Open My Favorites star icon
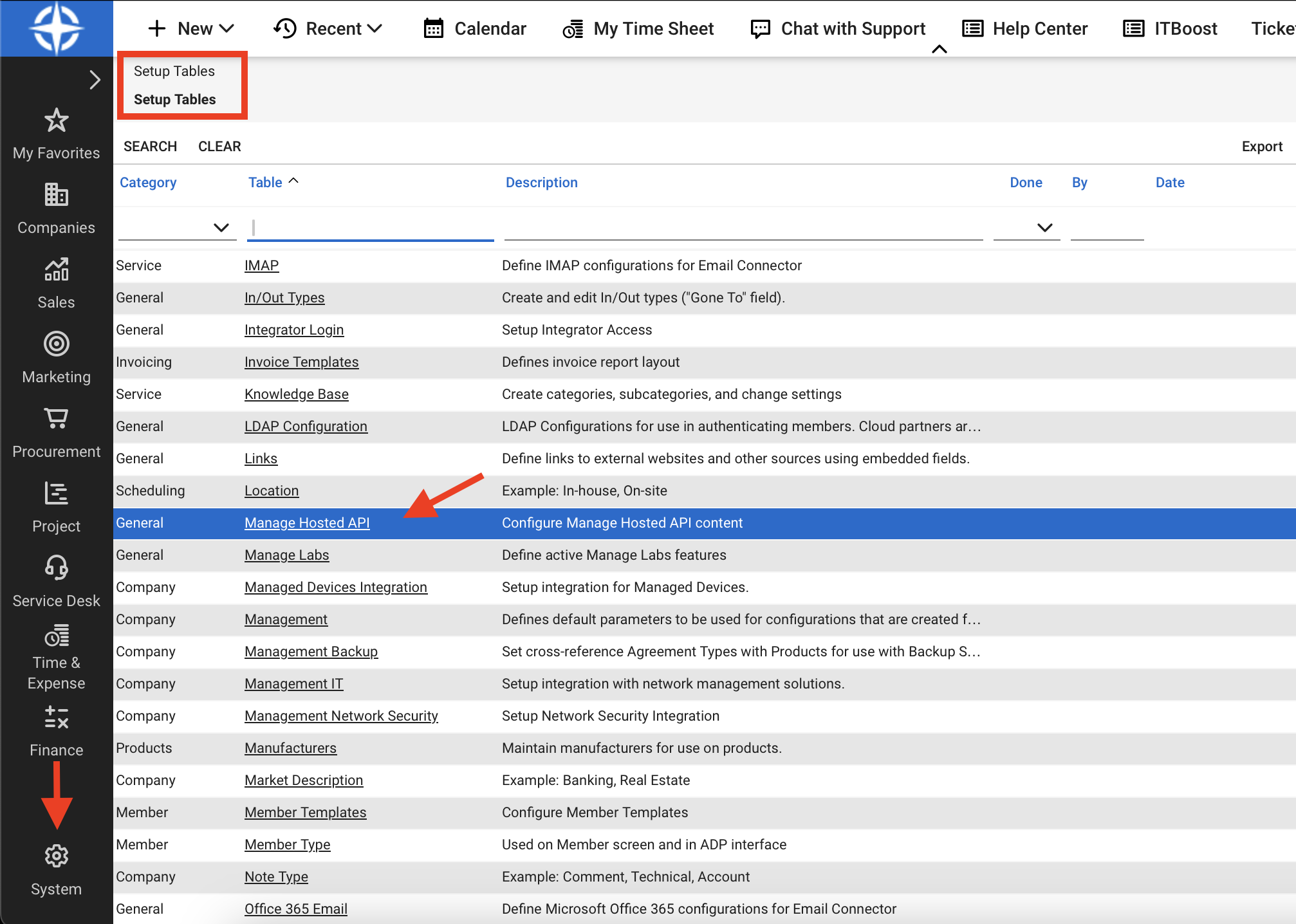The image size is (1296, 924). [x=57, y=120]
